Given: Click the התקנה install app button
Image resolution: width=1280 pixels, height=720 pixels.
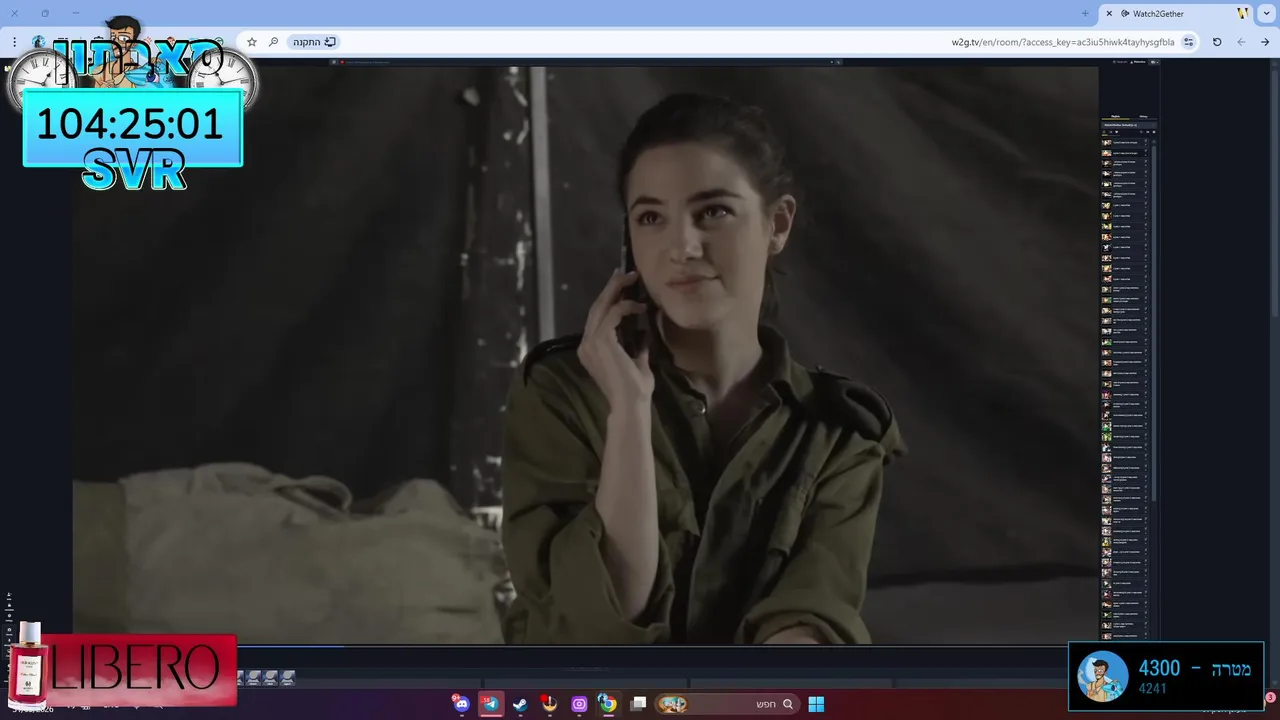Looking at the screenshot, I should click(314, 42).
